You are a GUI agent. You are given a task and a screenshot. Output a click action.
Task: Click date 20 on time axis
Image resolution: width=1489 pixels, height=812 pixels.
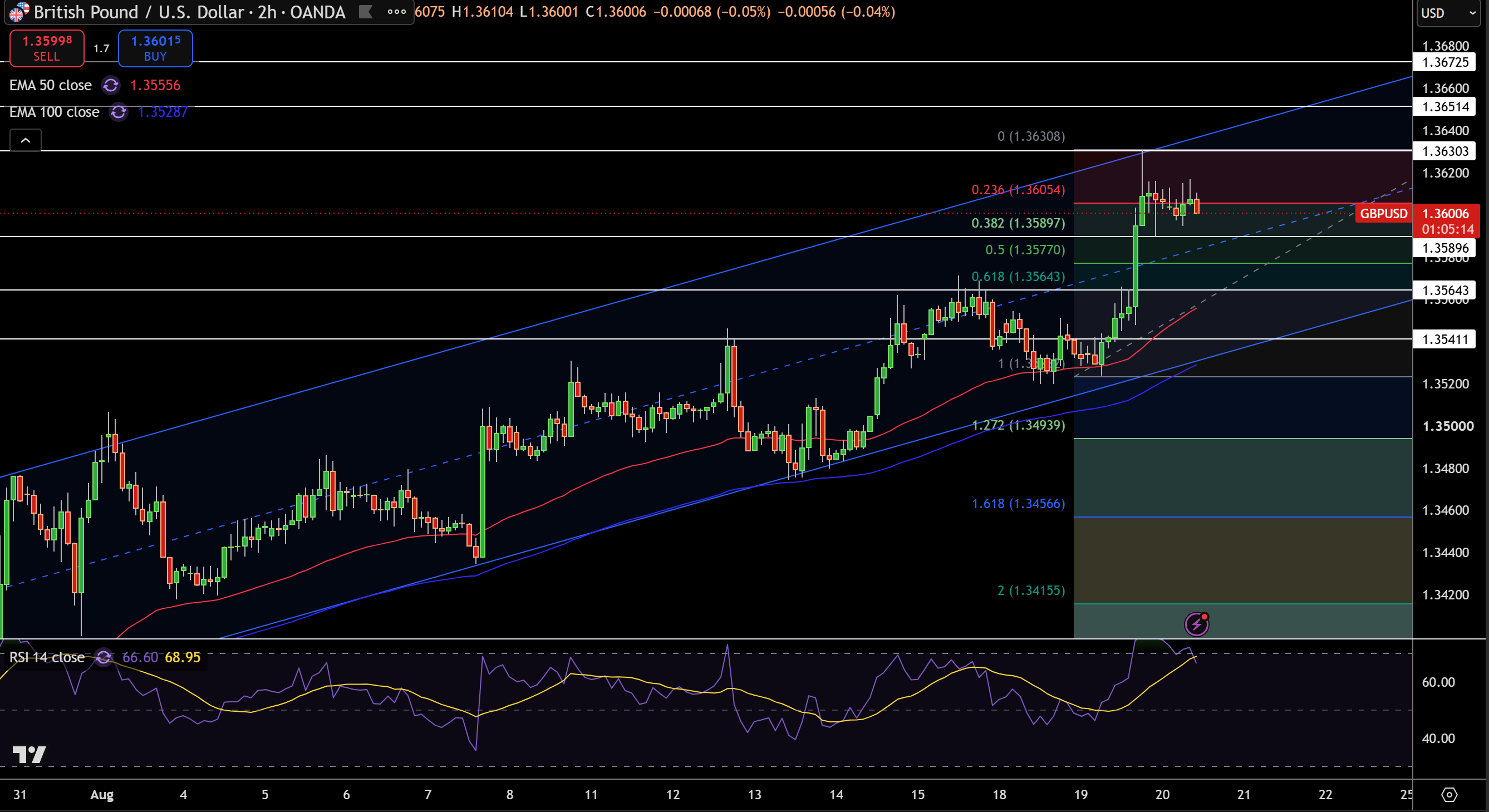pyautogui.click(x=1162, y=795)
